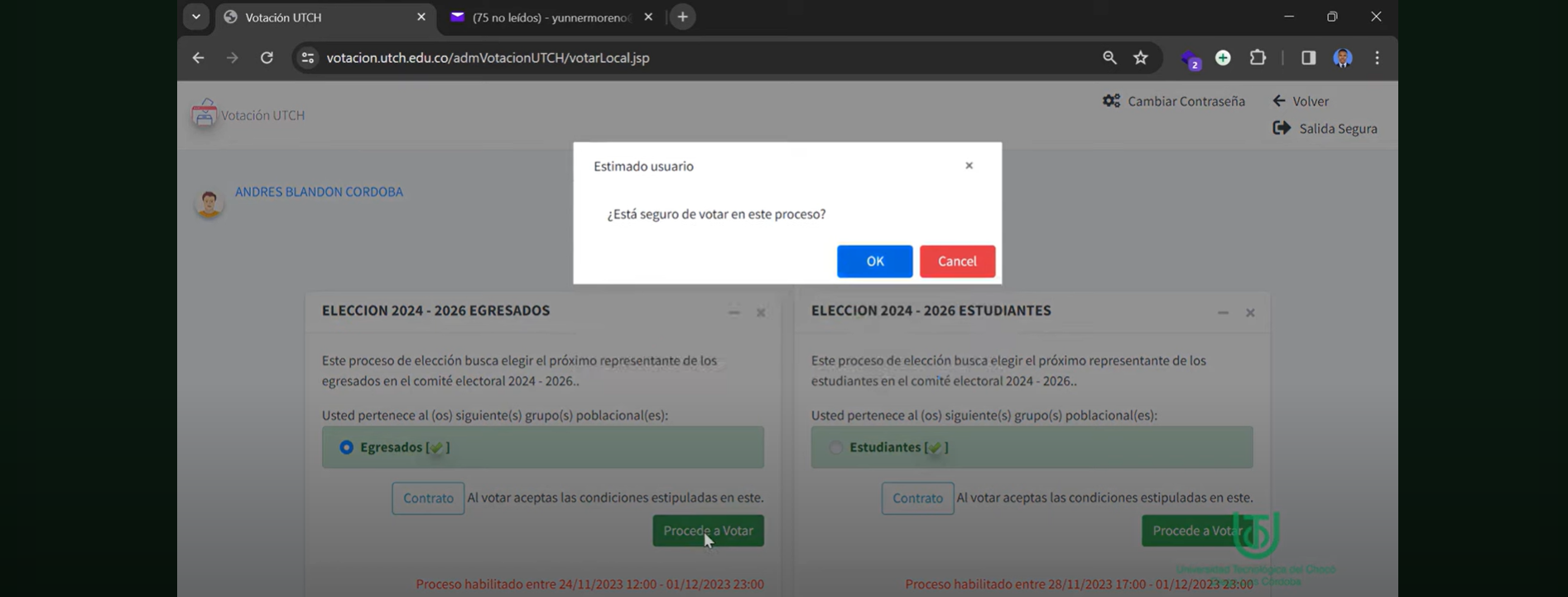Open a new browser tab
Image resolution: width=1568 pixels, height=597 pixels.
click(x=682, y=17)
